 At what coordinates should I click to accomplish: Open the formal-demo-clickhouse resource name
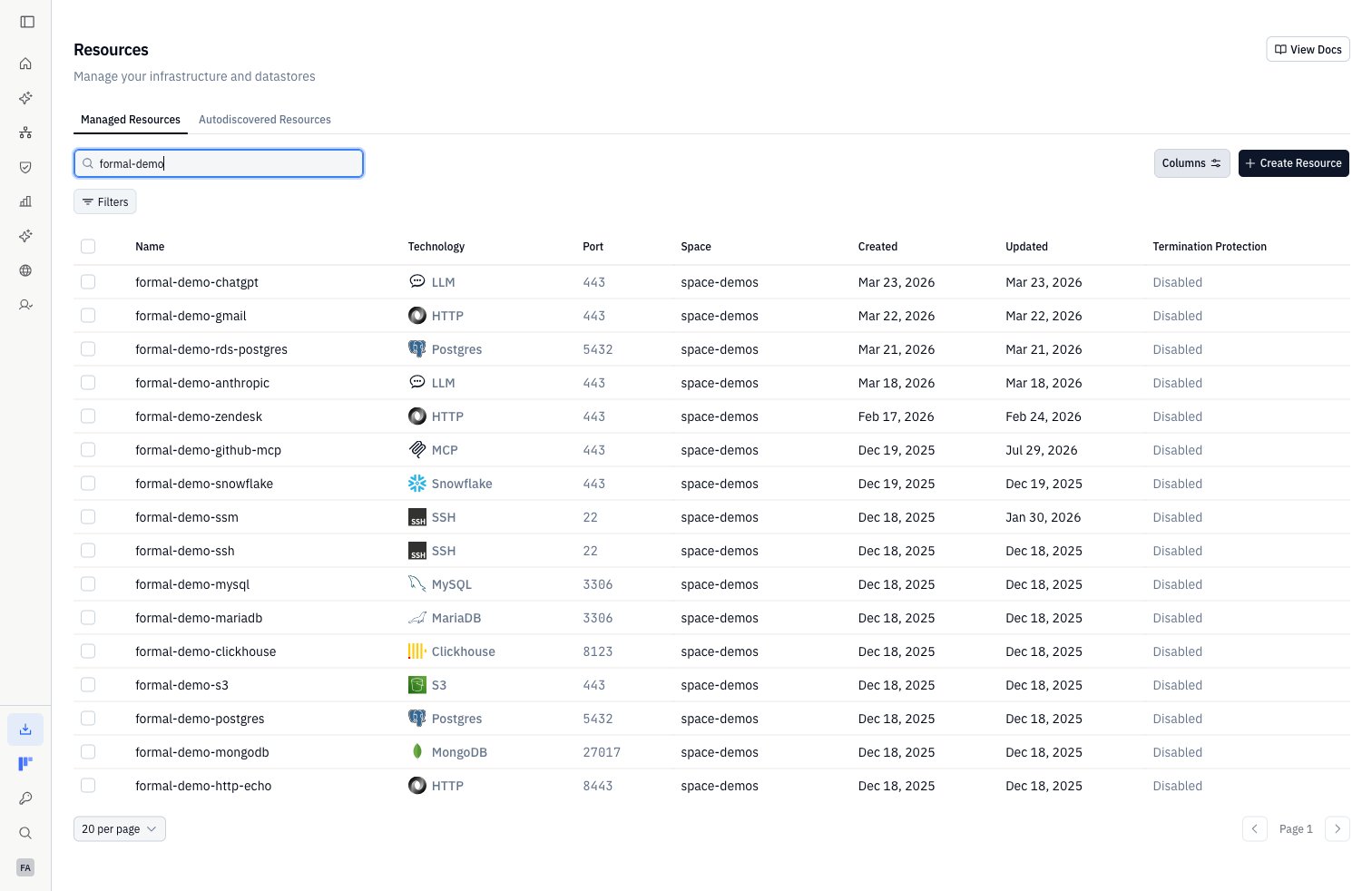click(205, 651)
